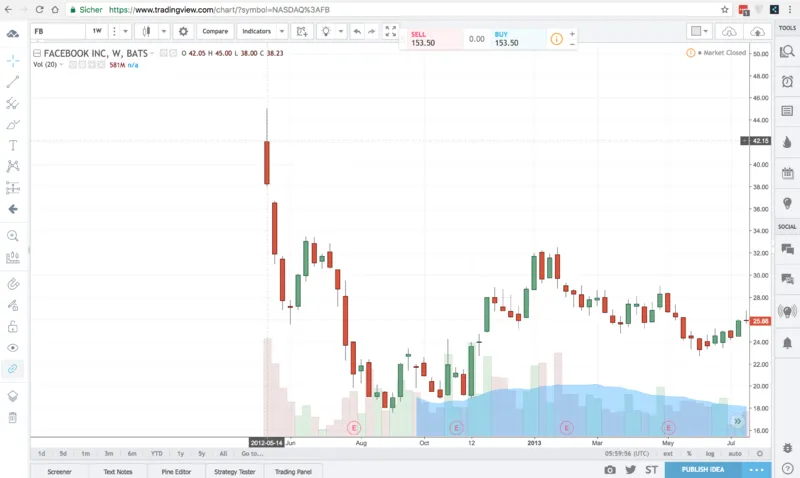Screen dimensions: 800x478
Task: Select the crosshair cursor tool
Action: pyautogui.click(x=13, y=61)
